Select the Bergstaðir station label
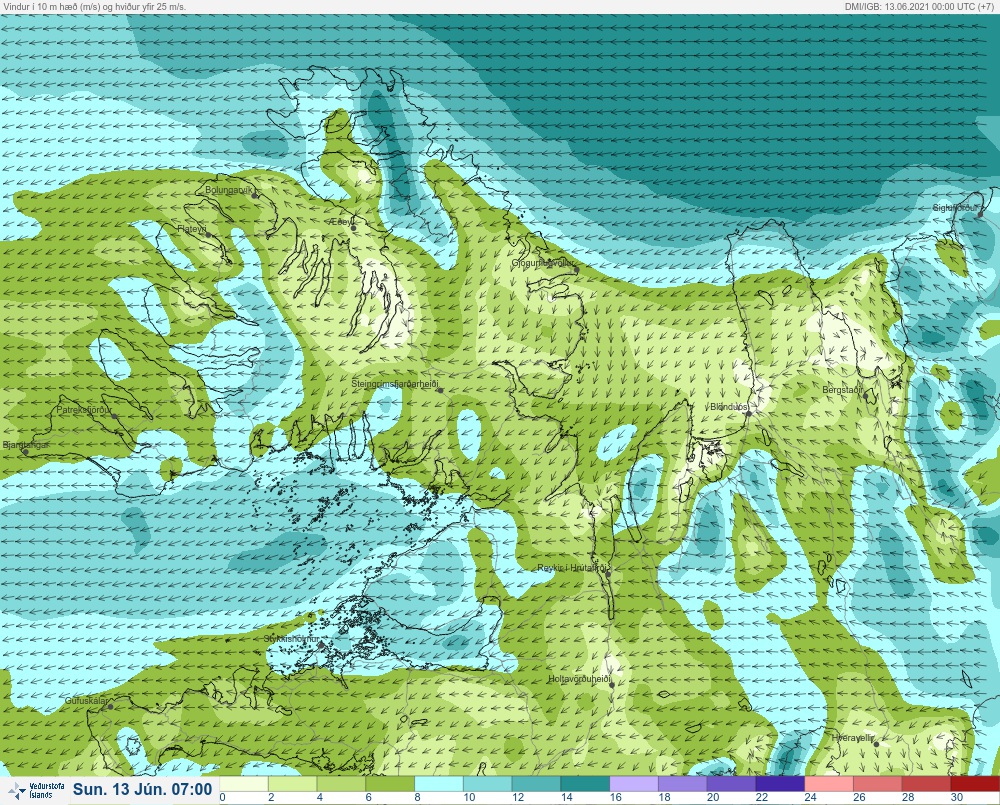The width and height of the screenshot is (1000, 805). tap(842, 390)
